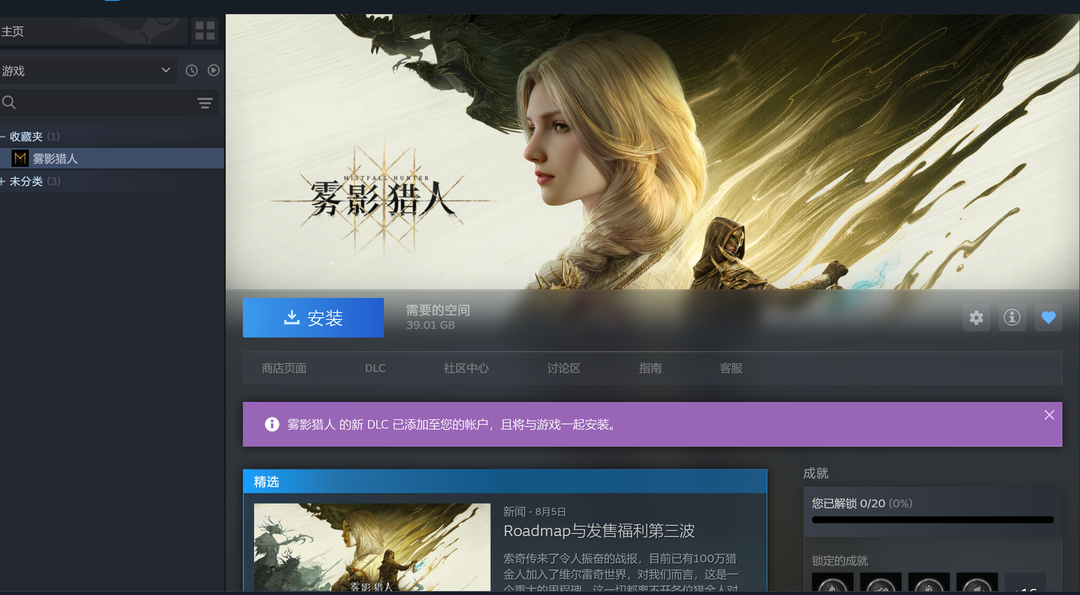1080x595 pixels.
Task: Click the 成就 achievements heading
Action: point(816,473)
